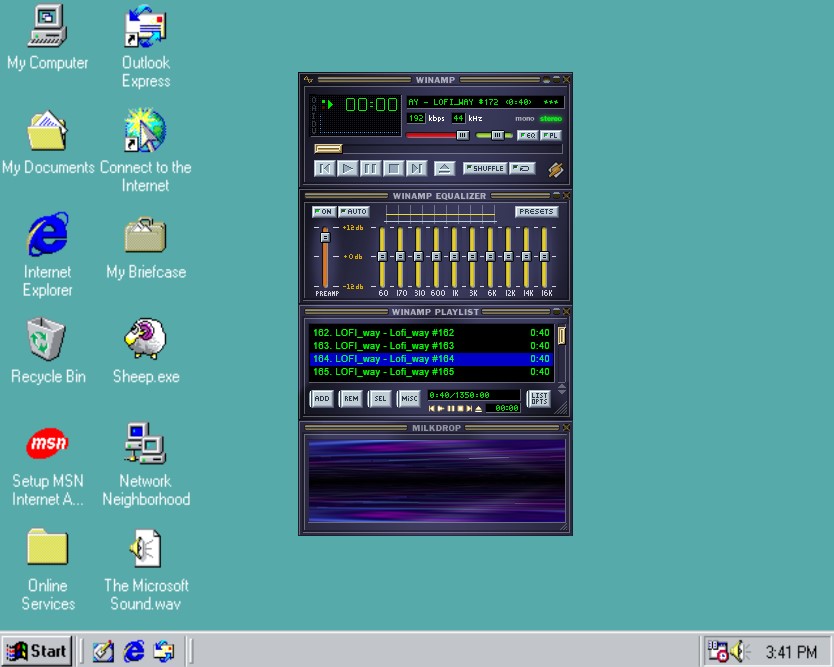
Task: Click the Task Scheduler tray icon
Action: tap(717, 651)
